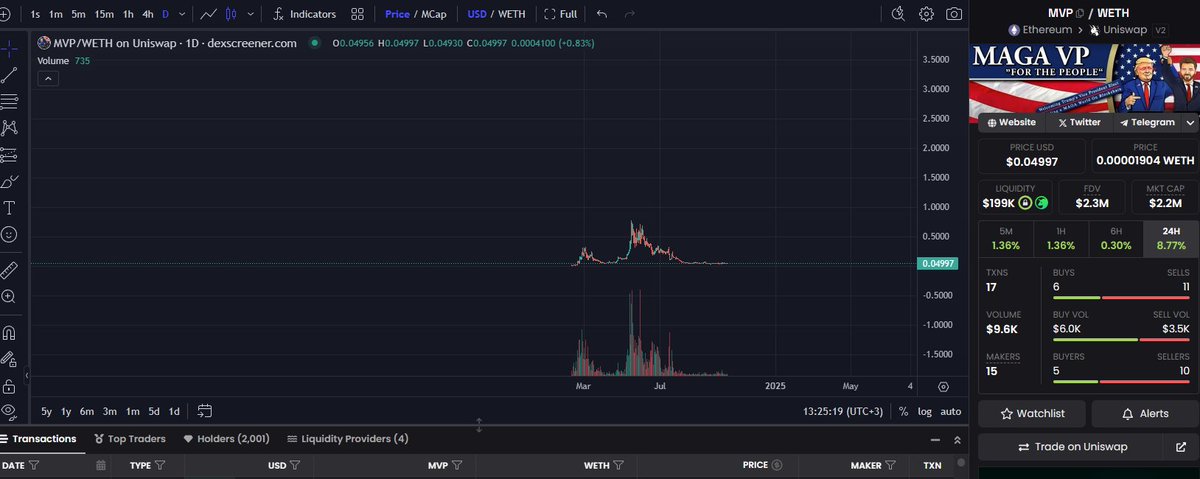Take a chart snapshot with camera icon

pos(955,14)
